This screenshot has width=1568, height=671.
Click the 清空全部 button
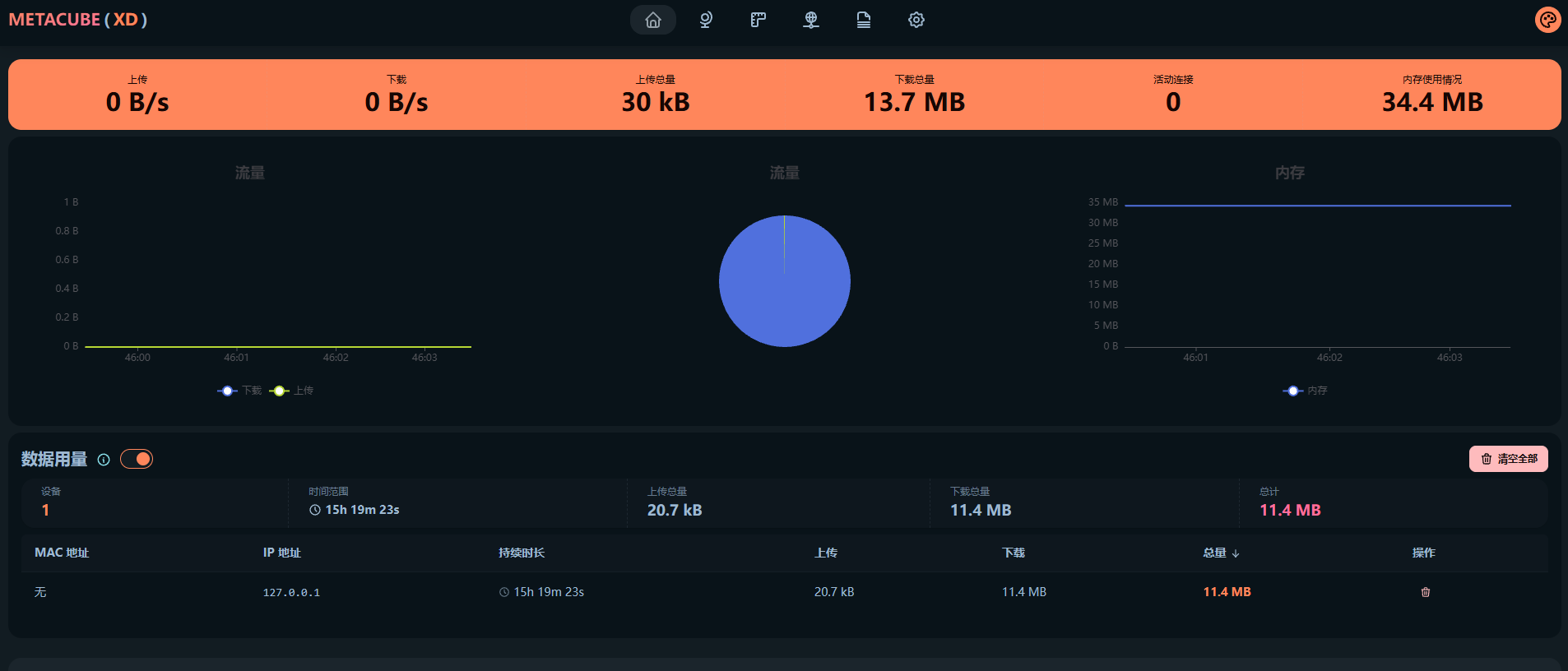pyautogui.click(x=1508, y=459)
